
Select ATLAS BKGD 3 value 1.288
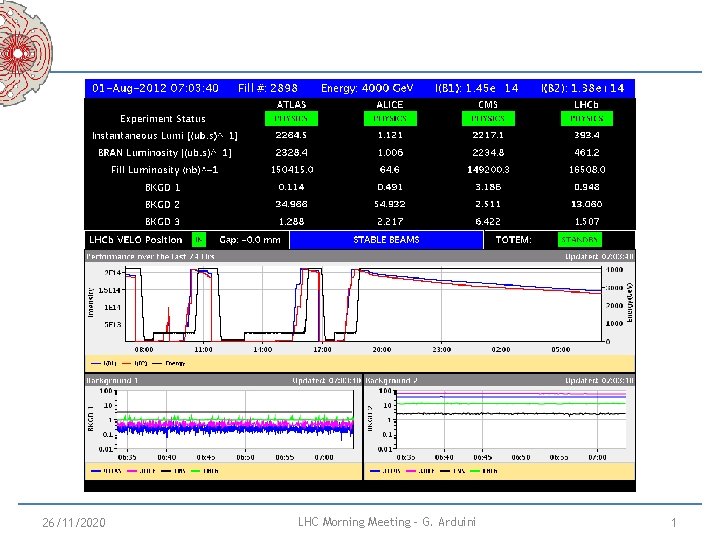pyautogui.click(x=292, y=221)
